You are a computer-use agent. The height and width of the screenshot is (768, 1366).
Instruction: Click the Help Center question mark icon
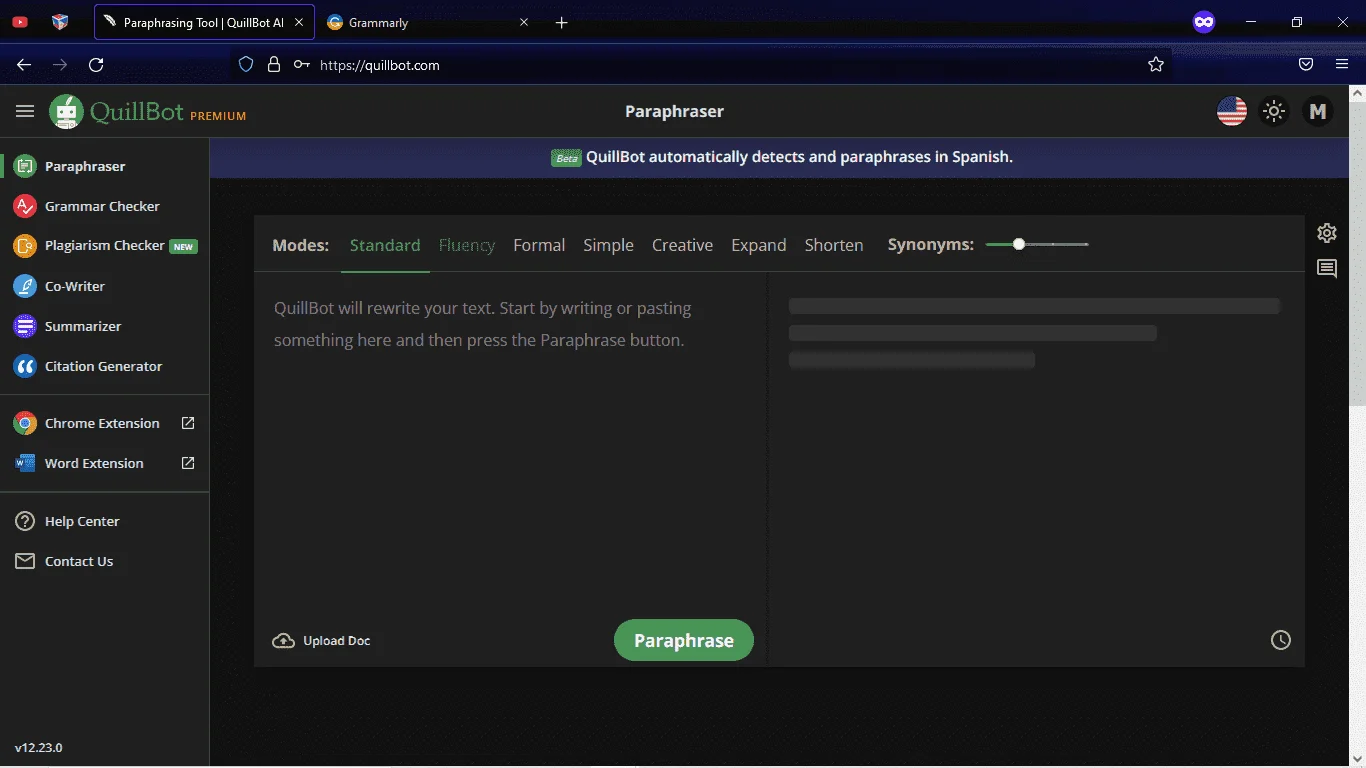click(x=25, y=521)
